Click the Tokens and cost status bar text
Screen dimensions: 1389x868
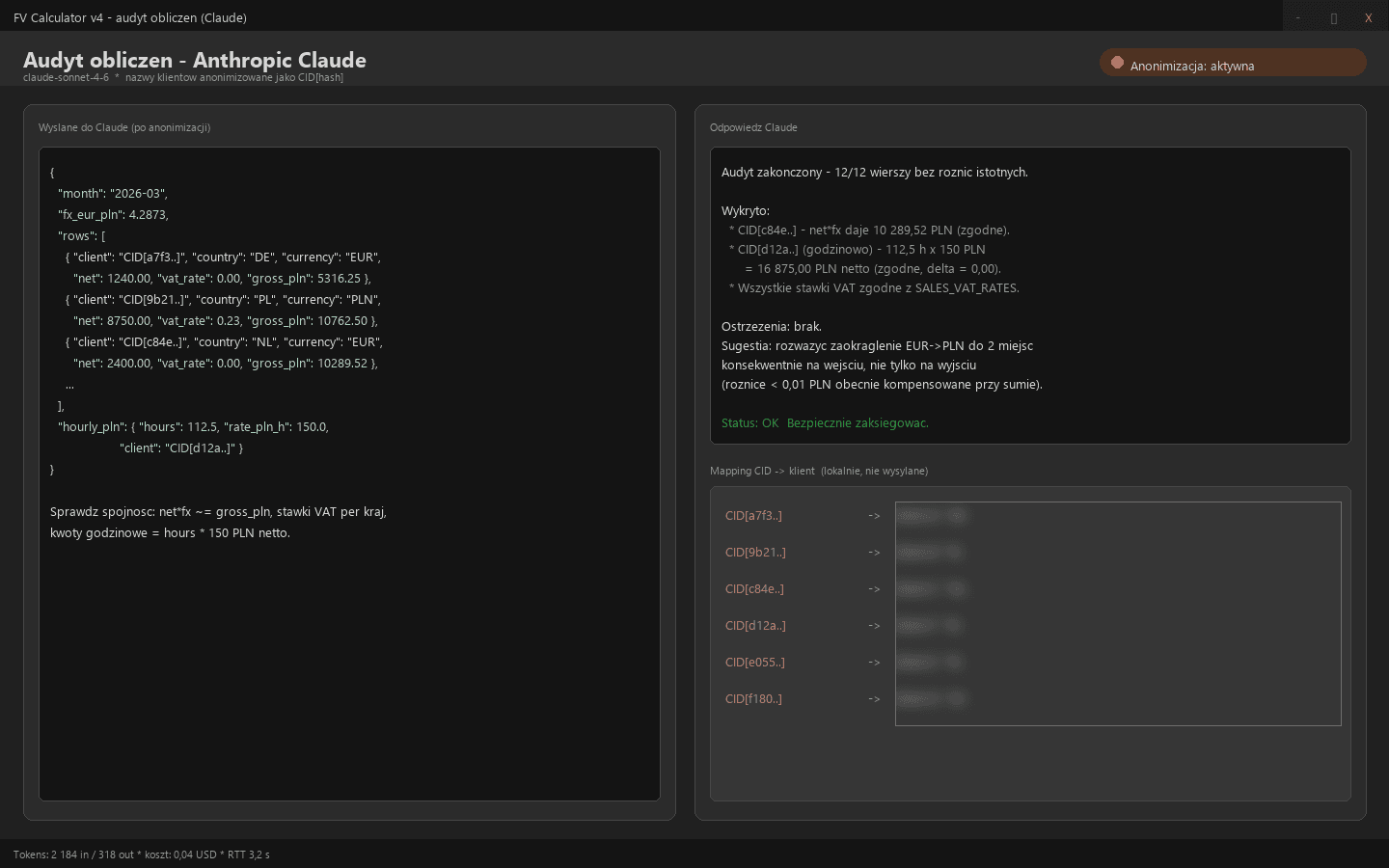(x=142, y=854)
